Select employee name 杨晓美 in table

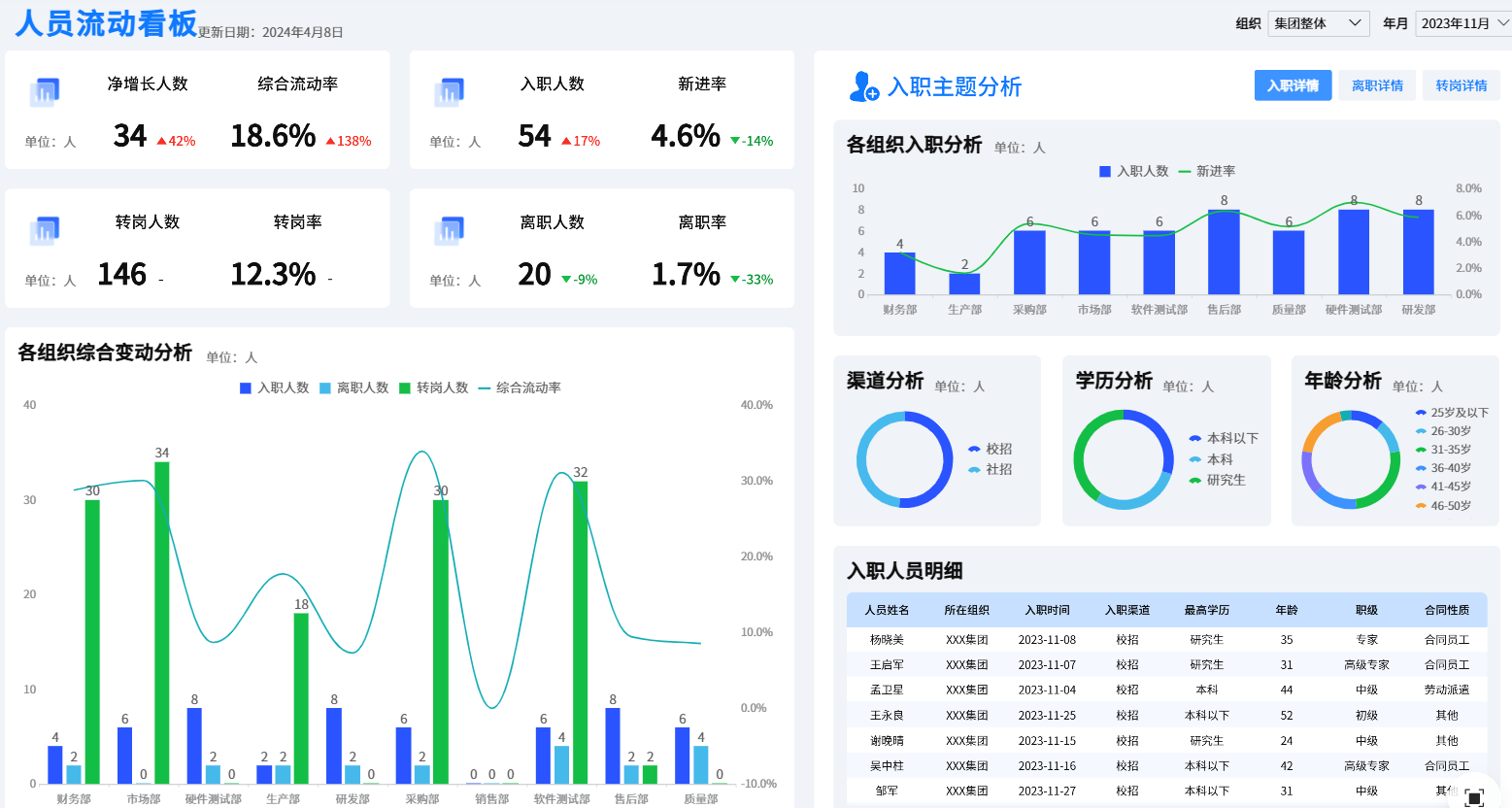click(x=887, y=640)
